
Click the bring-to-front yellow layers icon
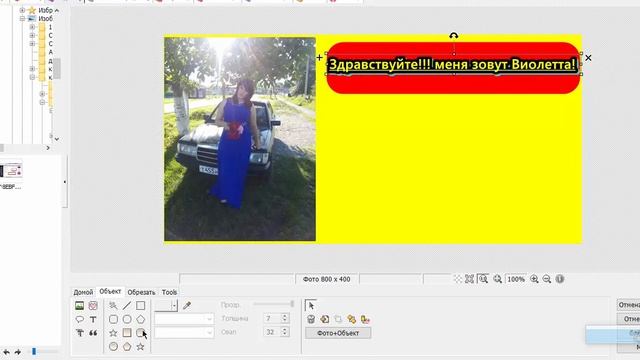pyautogui.click(x=351, y=319)
